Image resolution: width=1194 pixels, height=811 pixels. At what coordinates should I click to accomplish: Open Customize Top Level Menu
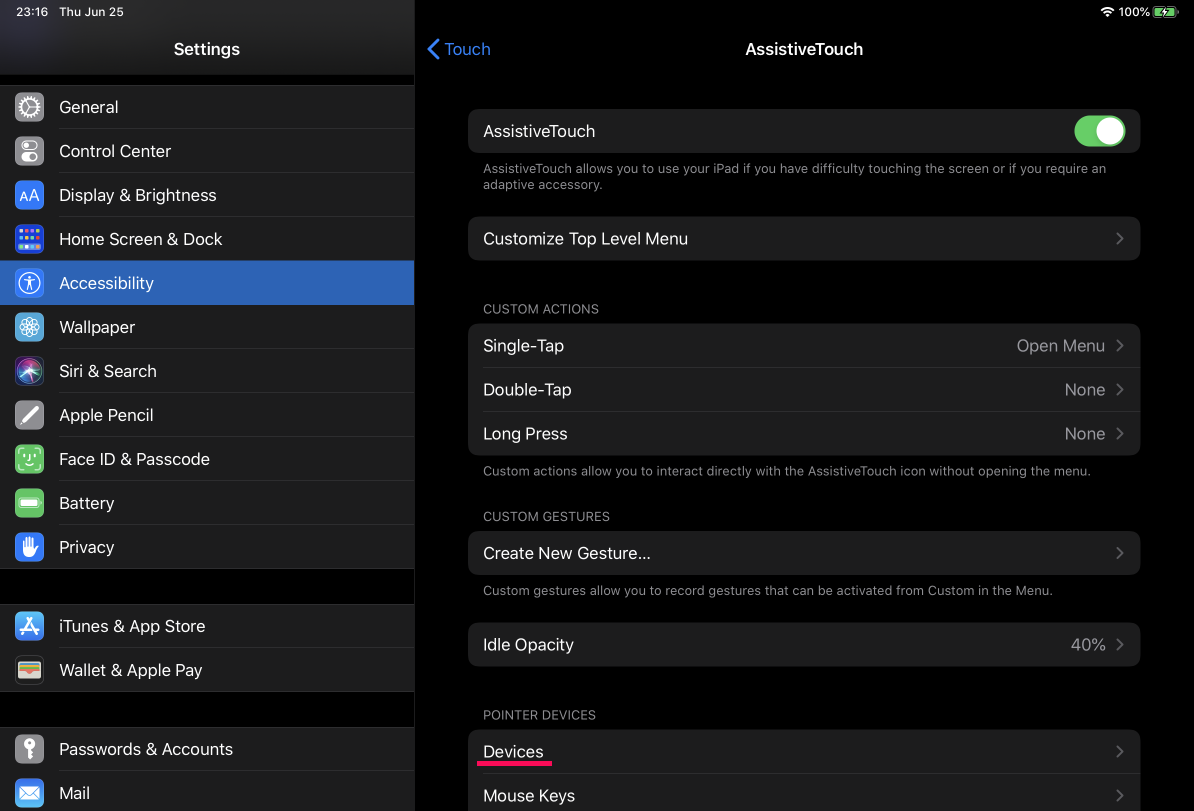coord(804,239)
